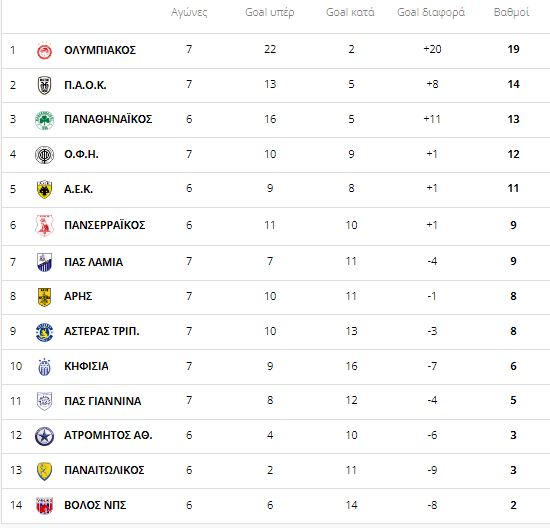Sort by Βαθμοί points column header
Image resolution: width=550 pixels, height=528 pixels.
pos(511,12)
